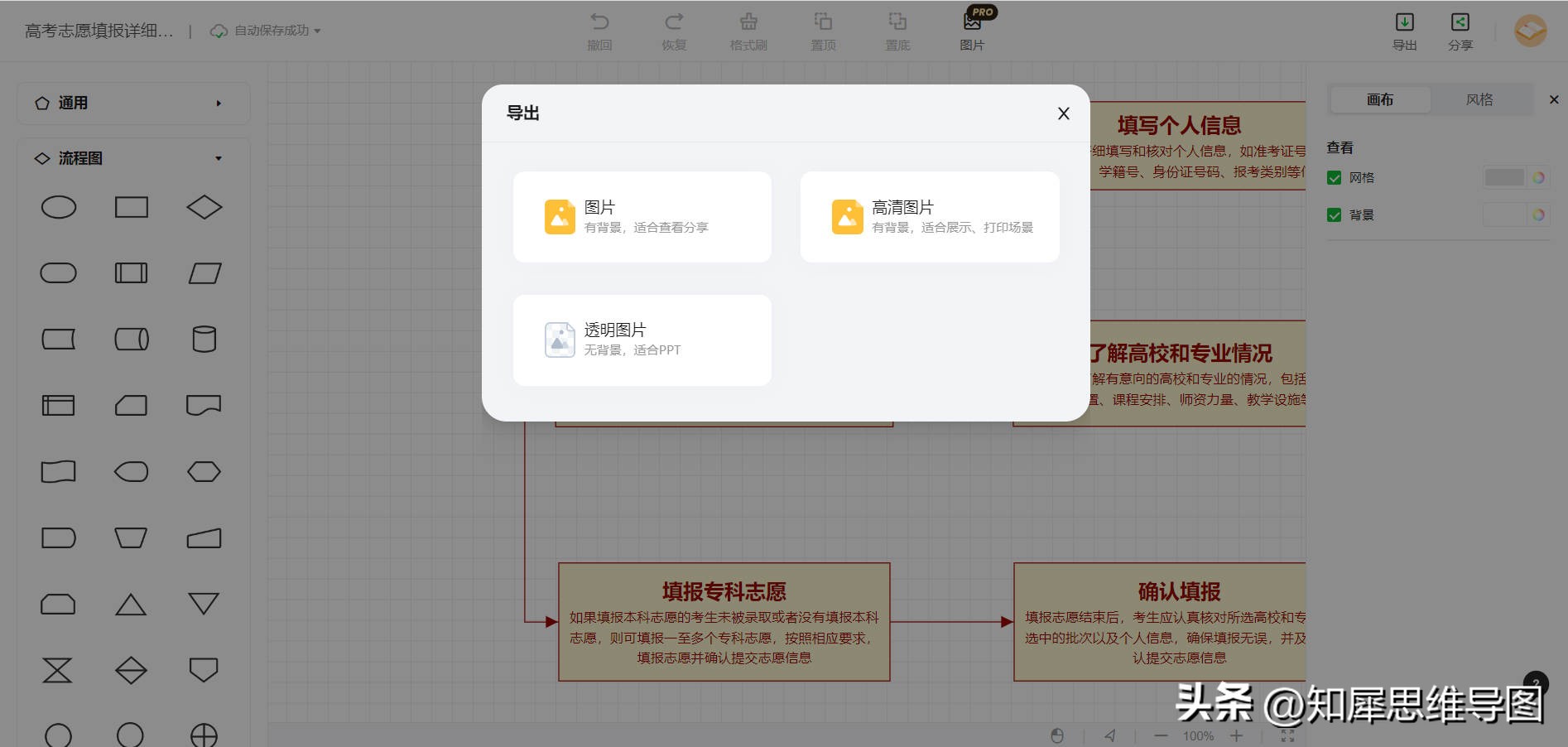The height and width of the screenshot is (747, 1568).
Task: Open the PRO Image (图片) insert tool
Action: [970, 30]
